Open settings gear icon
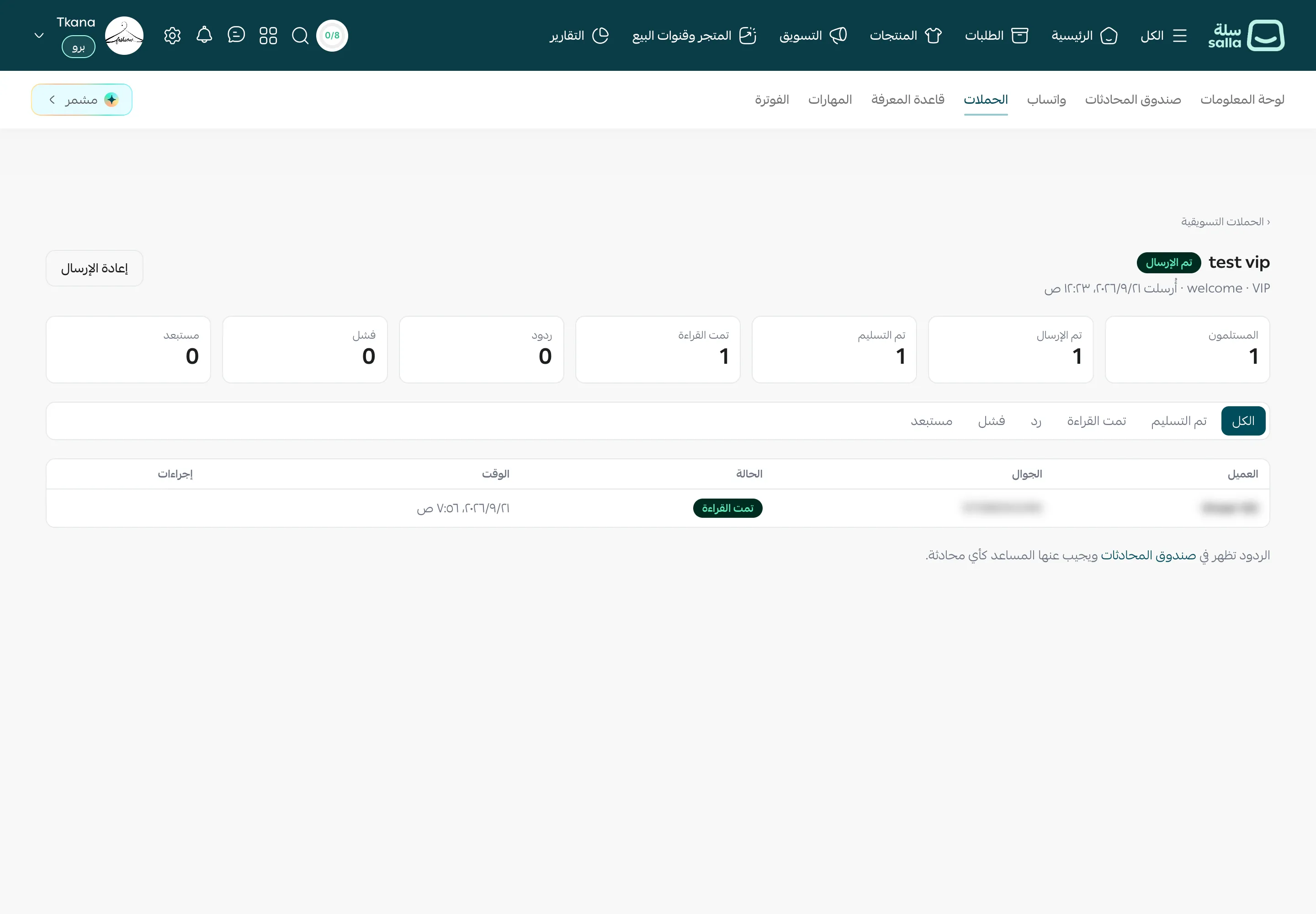Image resolution: width=1316 pixels, height=914 pixels. 172,36
